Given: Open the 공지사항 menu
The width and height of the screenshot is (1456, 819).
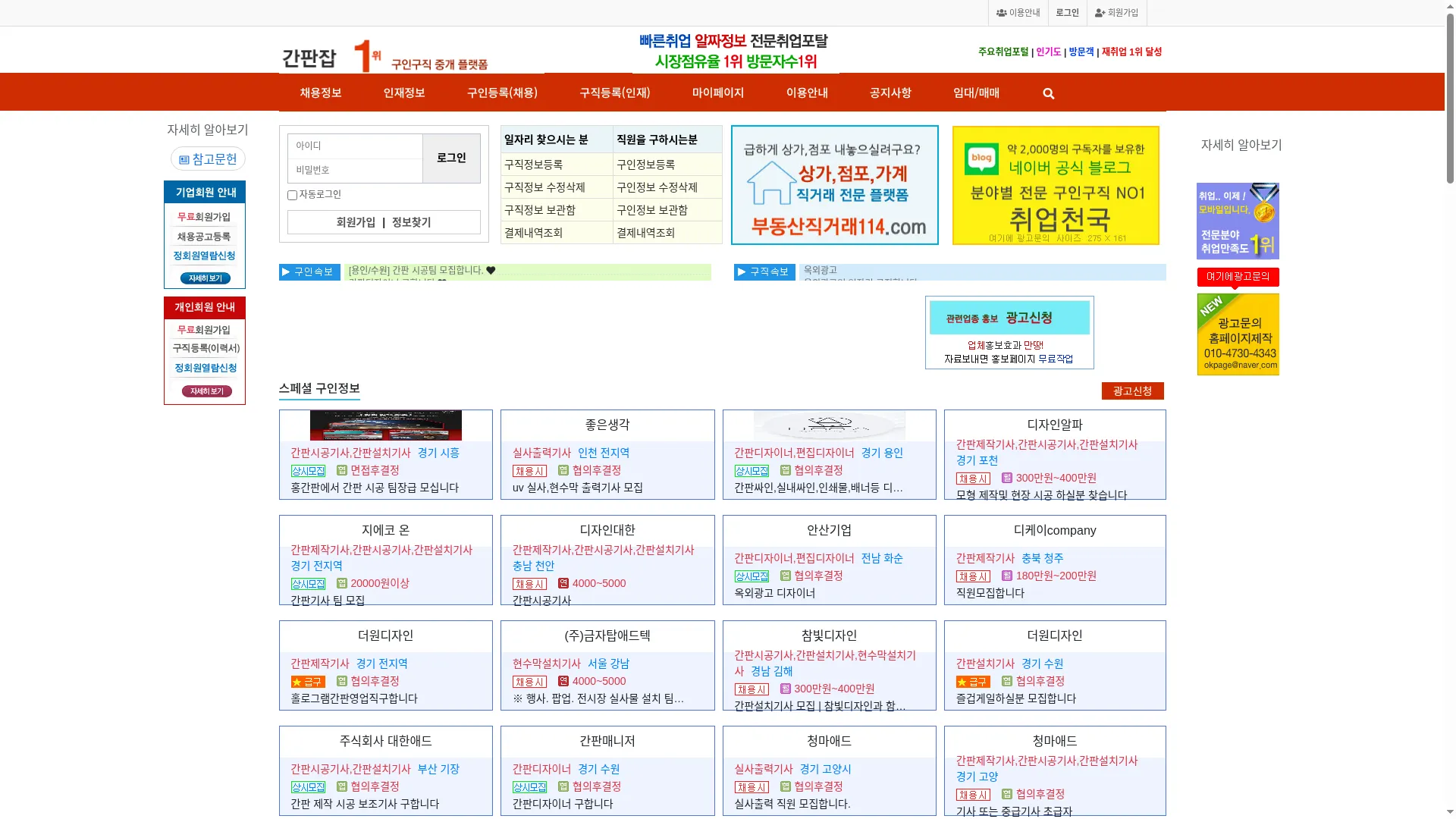Looking at the screenshot, I should [890, 93].
